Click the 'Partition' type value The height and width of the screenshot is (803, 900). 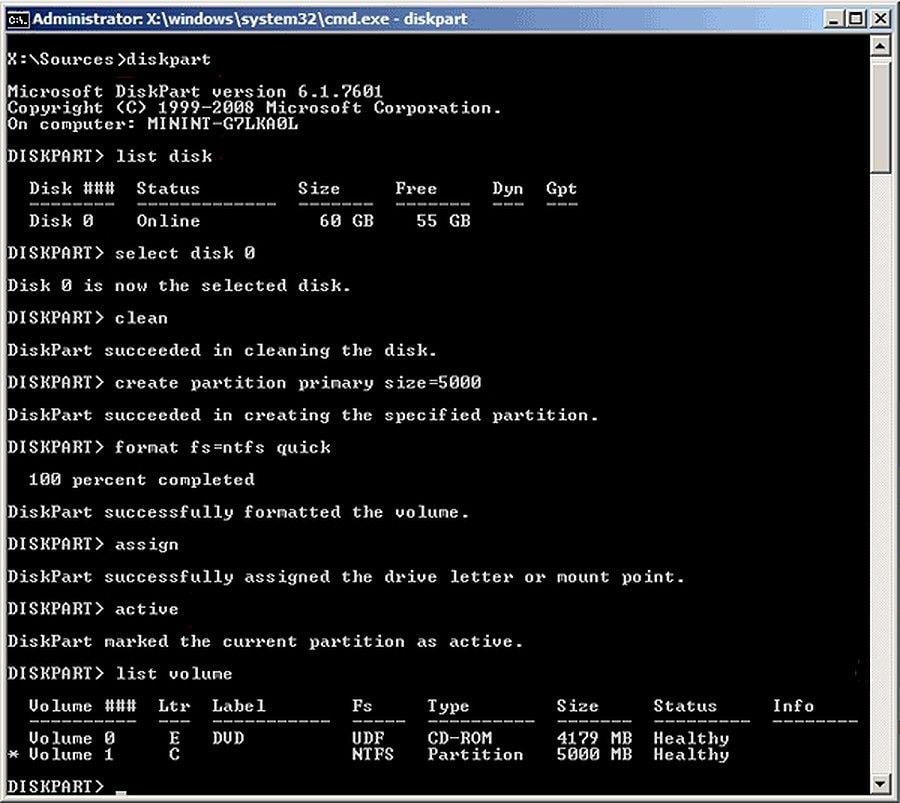pyautogui.click(x=475, y=754)
